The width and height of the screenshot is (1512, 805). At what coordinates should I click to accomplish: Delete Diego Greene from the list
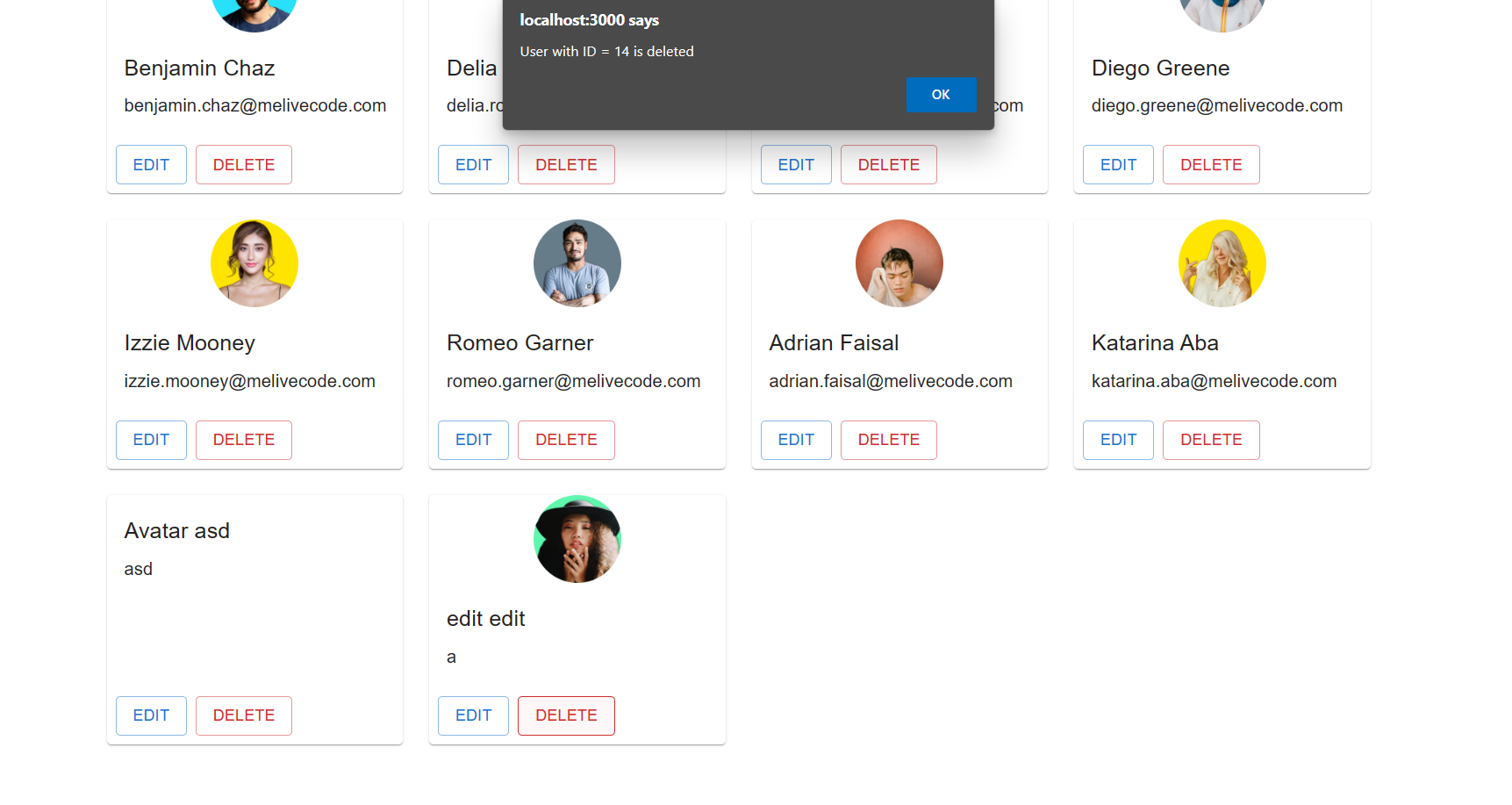(1211, 165)
